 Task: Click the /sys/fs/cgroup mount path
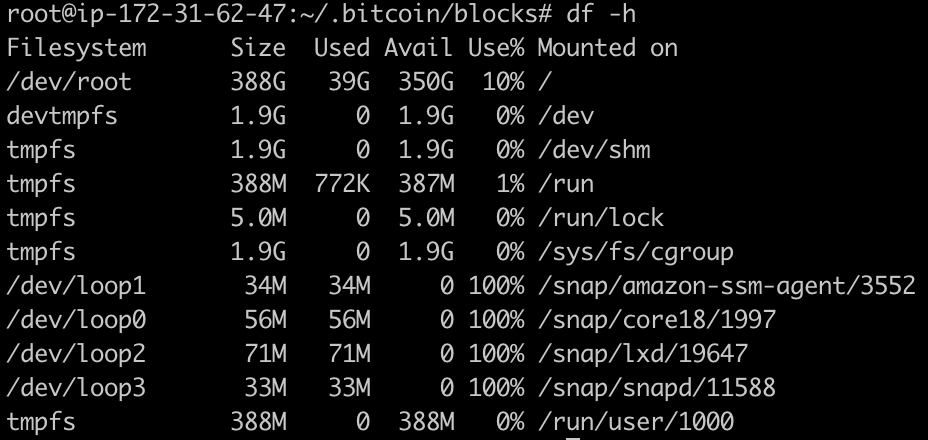[636, 252]
